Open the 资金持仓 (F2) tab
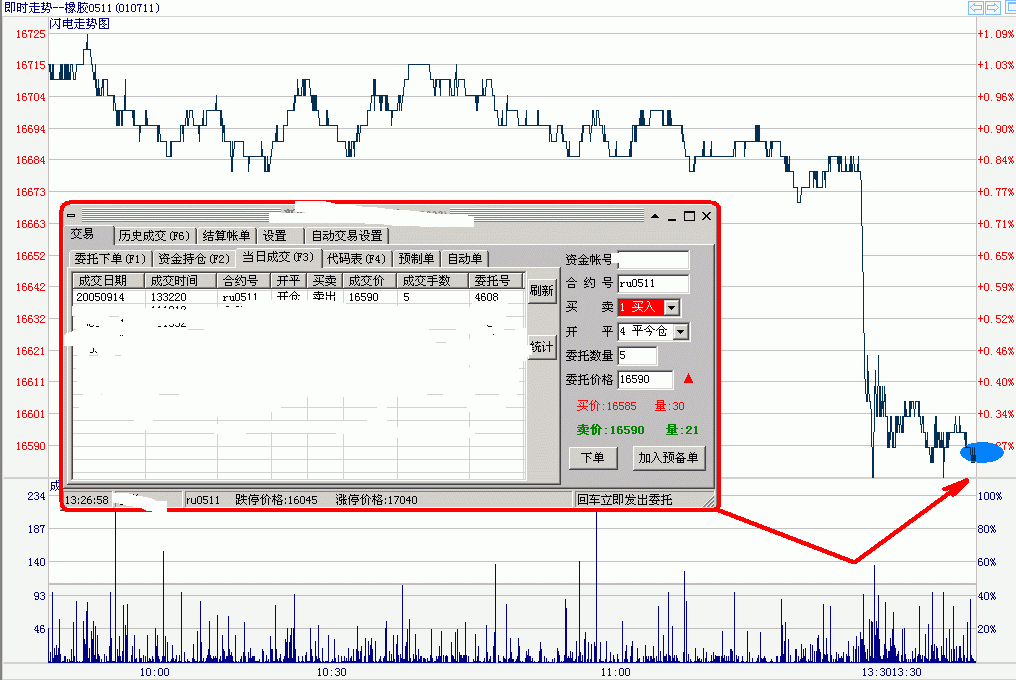 (x=194, y=259)
